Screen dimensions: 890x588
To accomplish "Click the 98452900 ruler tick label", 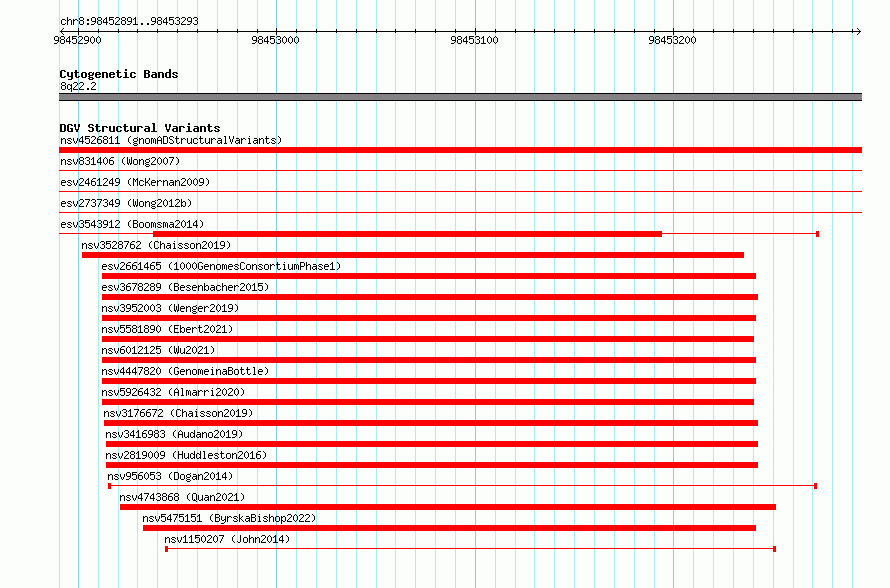I will [x=77, y=40].
